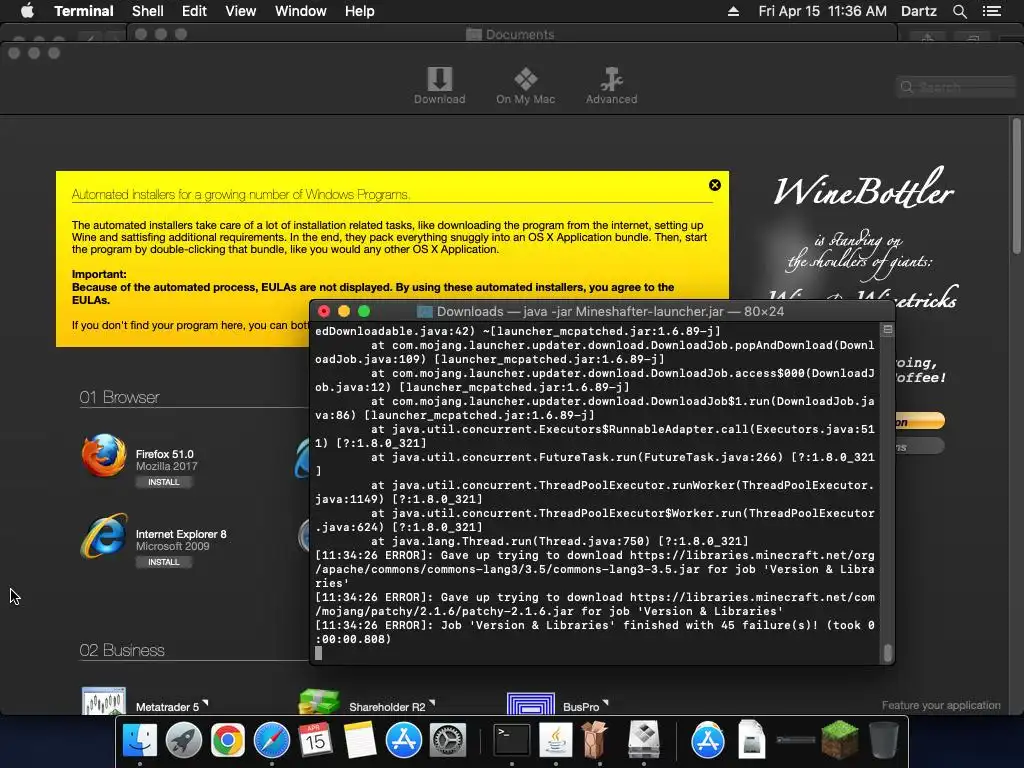Open the Shell menu
Viewport: 1024px width, 768px height.
tap(148, 11)
